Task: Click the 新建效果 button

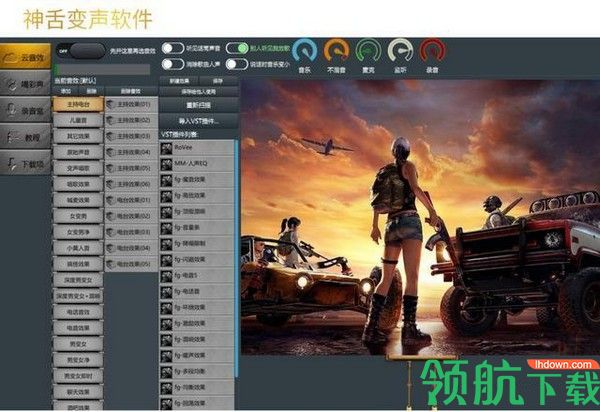Action: (179, 81)
